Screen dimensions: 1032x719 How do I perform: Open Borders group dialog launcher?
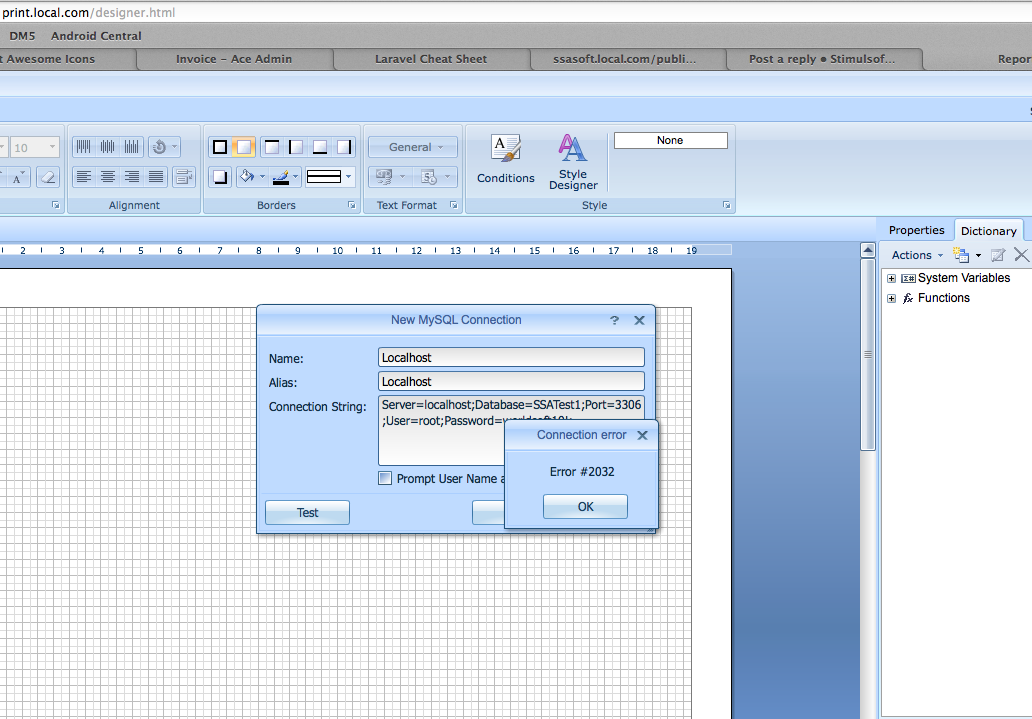[351, 205]
